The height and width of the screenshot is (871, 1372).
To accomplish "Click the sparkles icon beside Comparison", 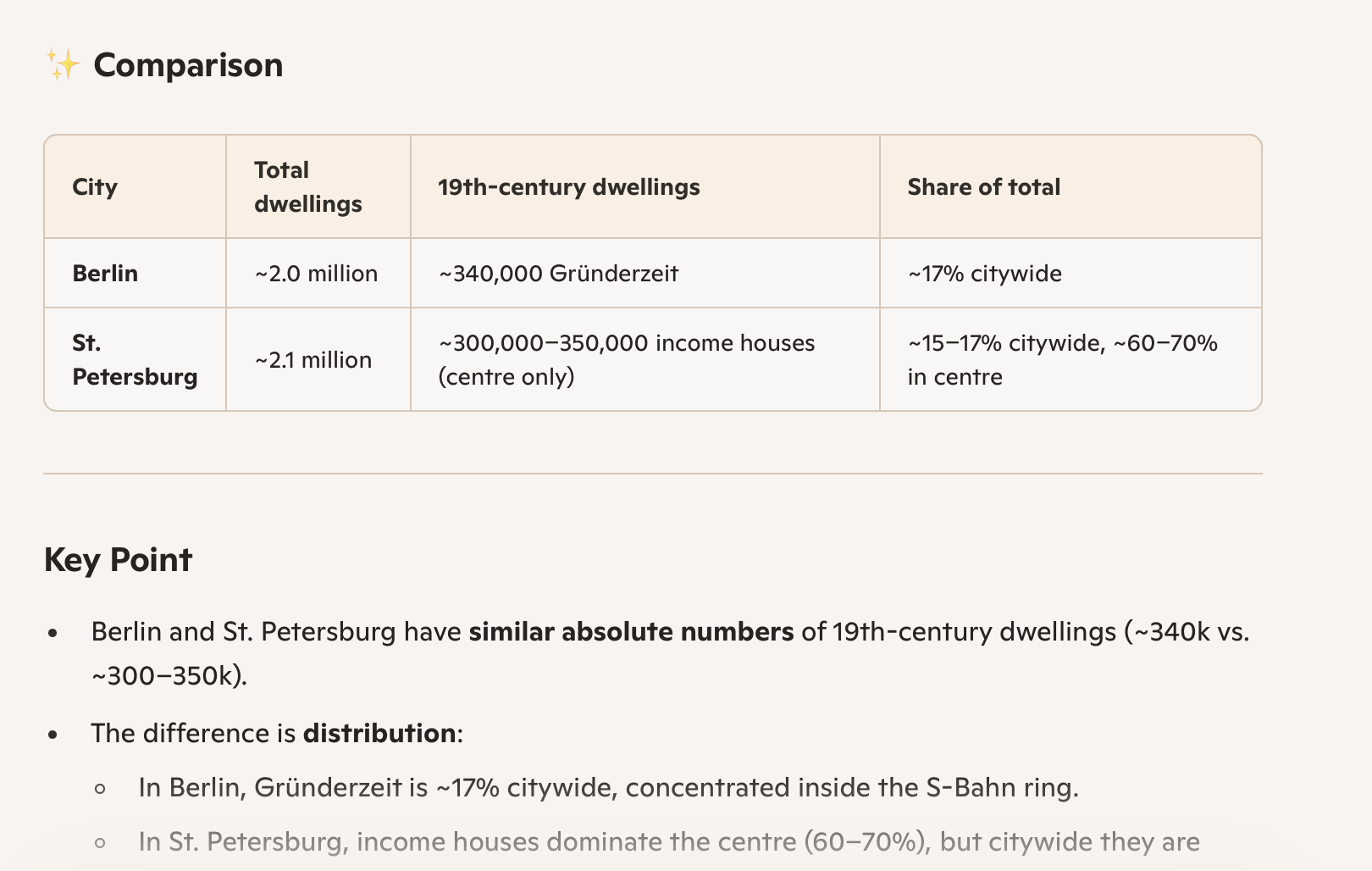I will [x=62, y=65].
